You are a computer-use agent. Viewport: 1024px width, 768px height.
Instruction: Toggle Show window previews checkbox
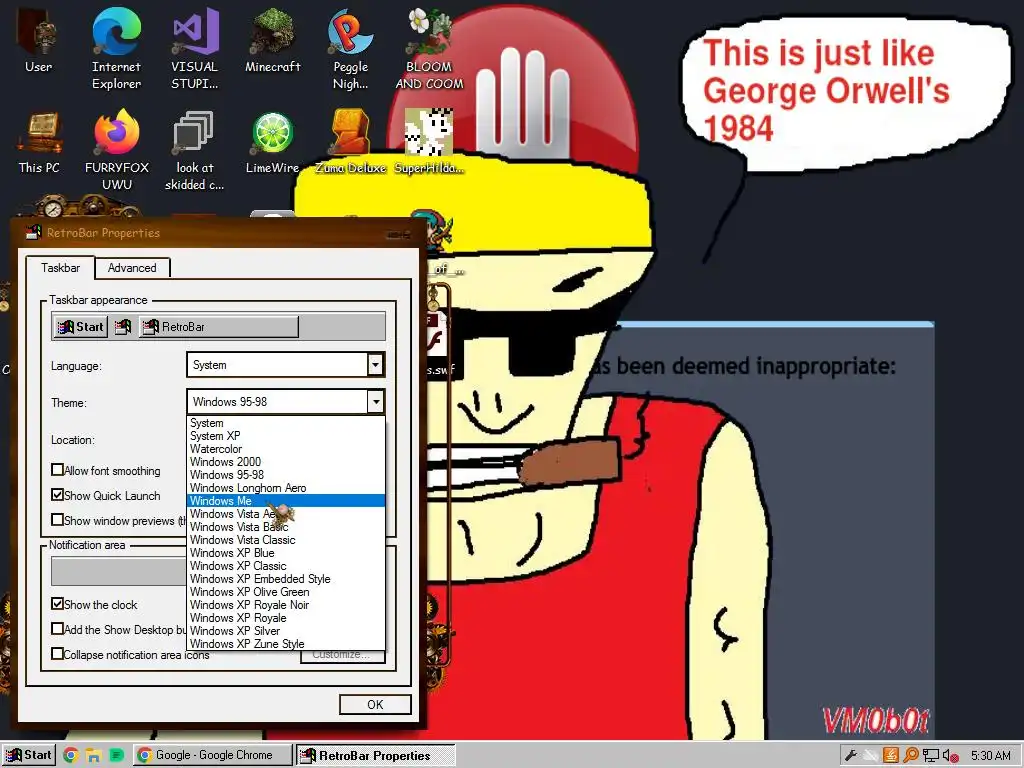click(x=57, y=520)
